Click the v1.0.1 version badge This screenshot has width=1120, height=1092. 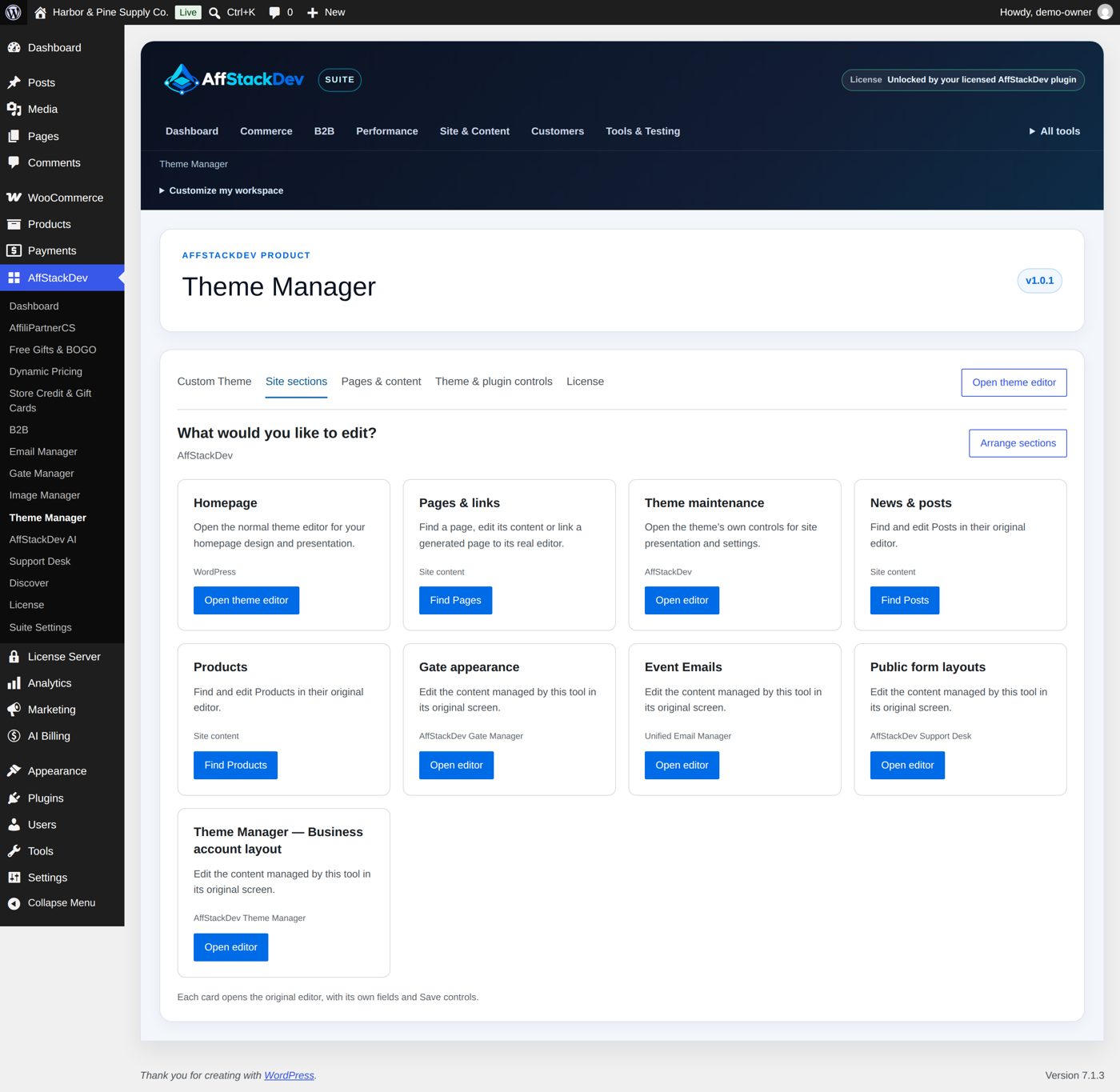click(x=1039, y=281)
